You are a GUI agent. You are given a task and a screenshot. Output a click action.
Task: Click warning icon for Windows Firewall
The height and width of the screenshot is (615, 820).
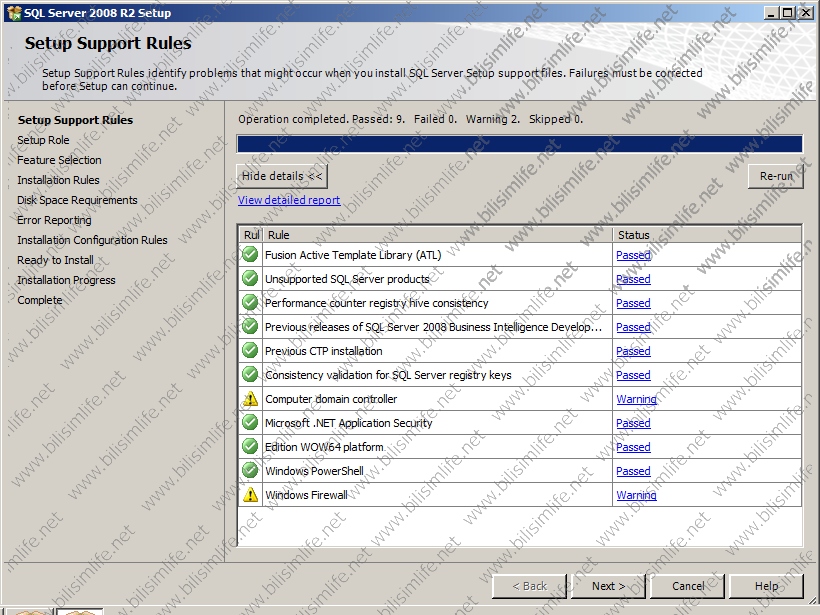250,495
